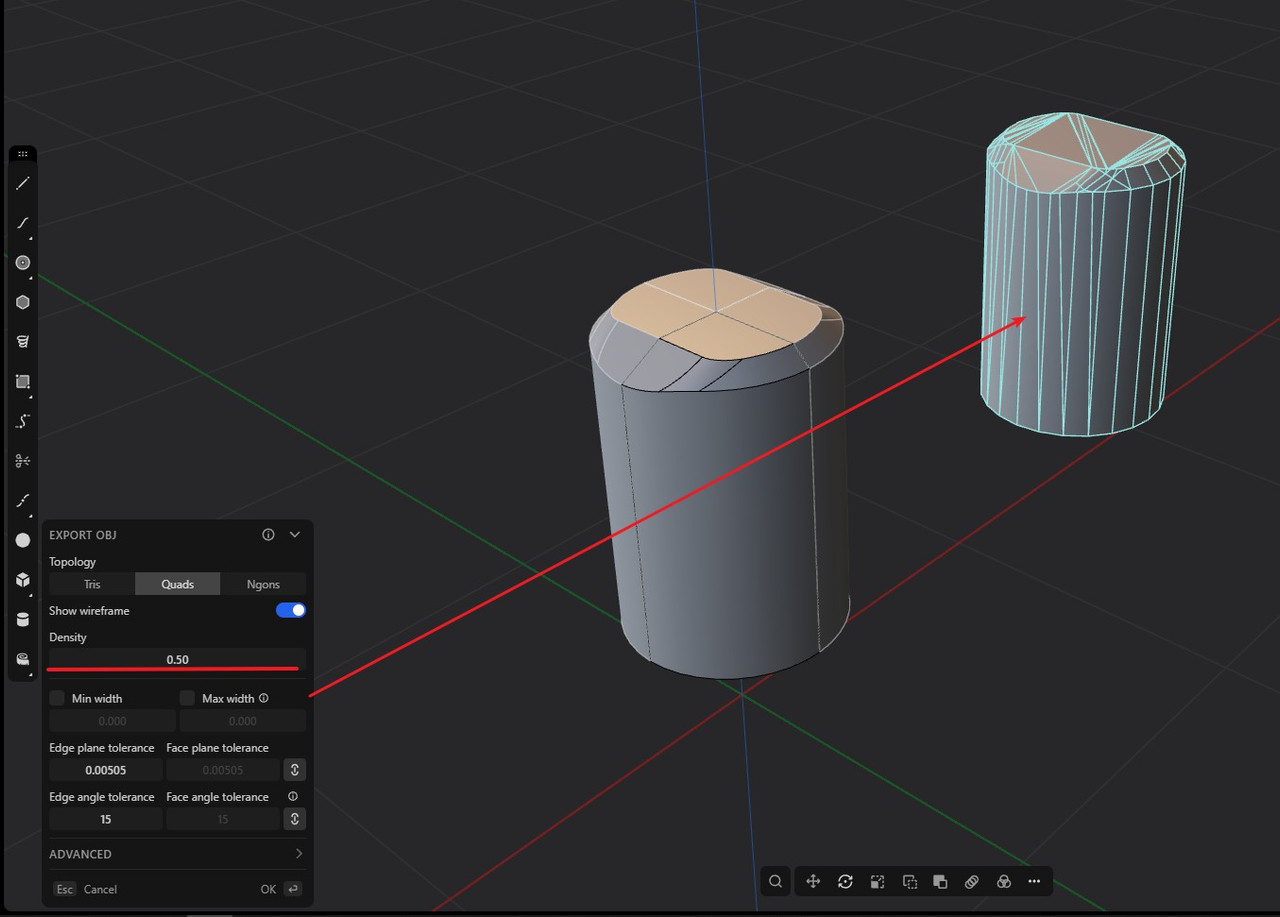
Task: Activate the array rings tool
Action: click(972, 881)
